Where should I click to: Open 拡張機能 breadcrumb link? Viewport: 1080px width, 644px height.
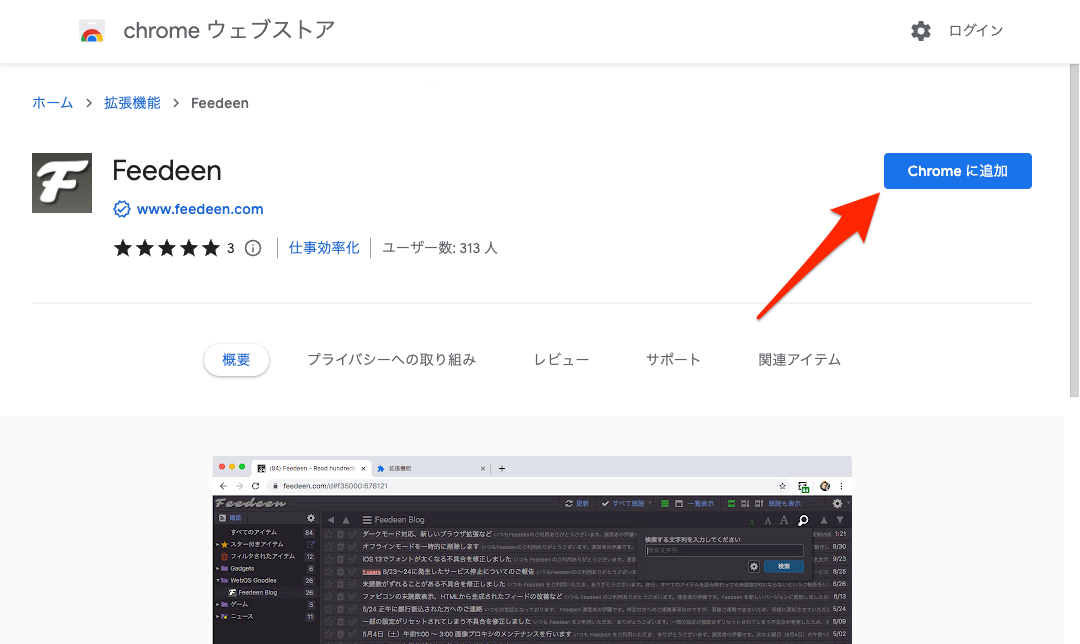pyautogui.click(x=132, y=103)
